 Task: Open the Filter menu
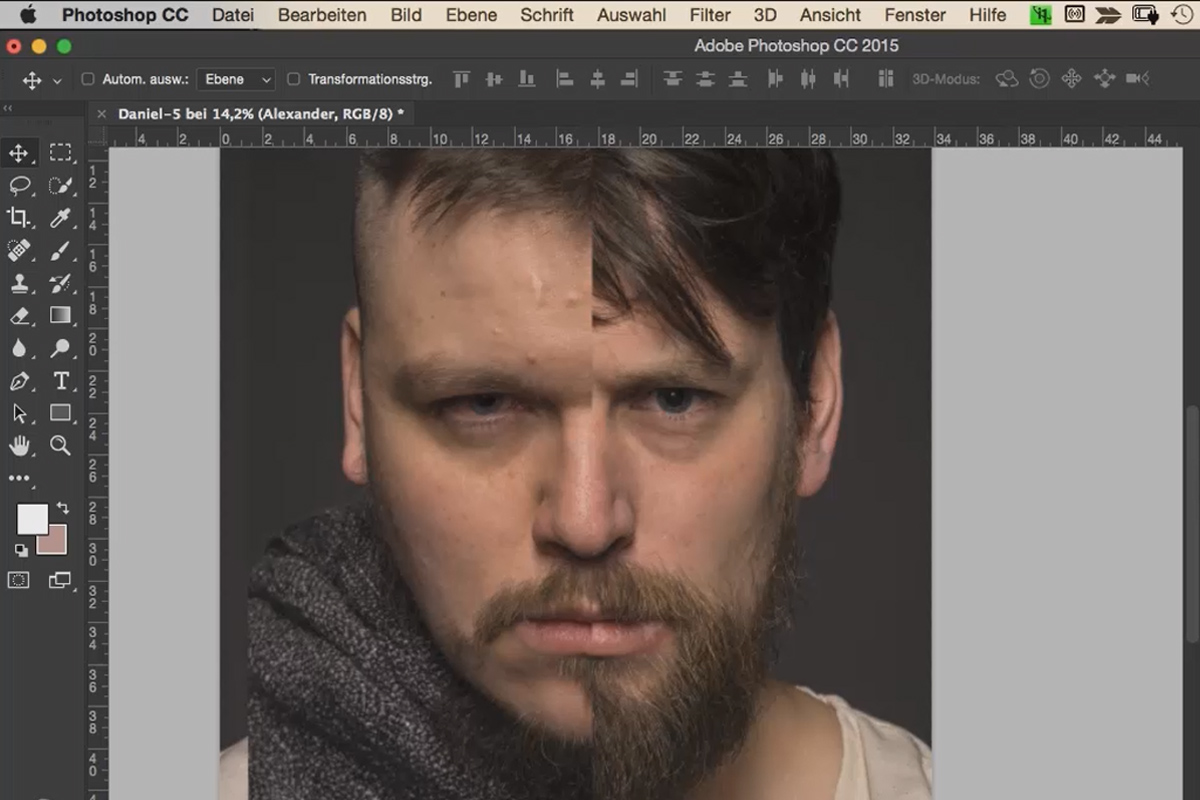coord(709,15)
